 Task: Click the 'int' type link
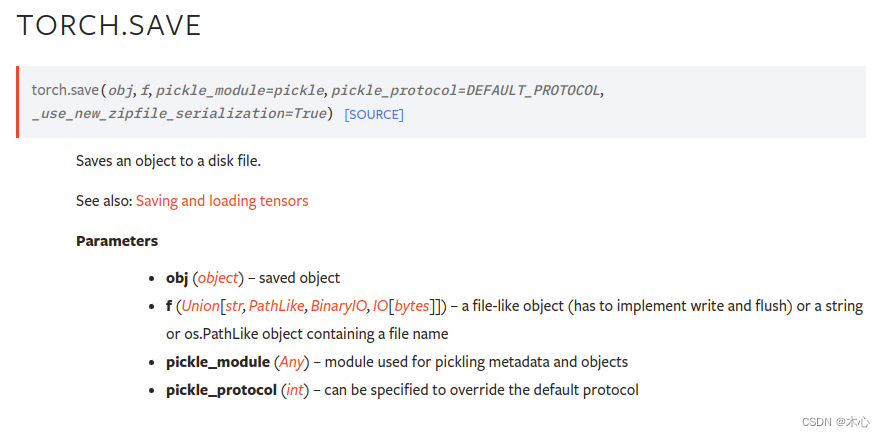click(295, 390)
